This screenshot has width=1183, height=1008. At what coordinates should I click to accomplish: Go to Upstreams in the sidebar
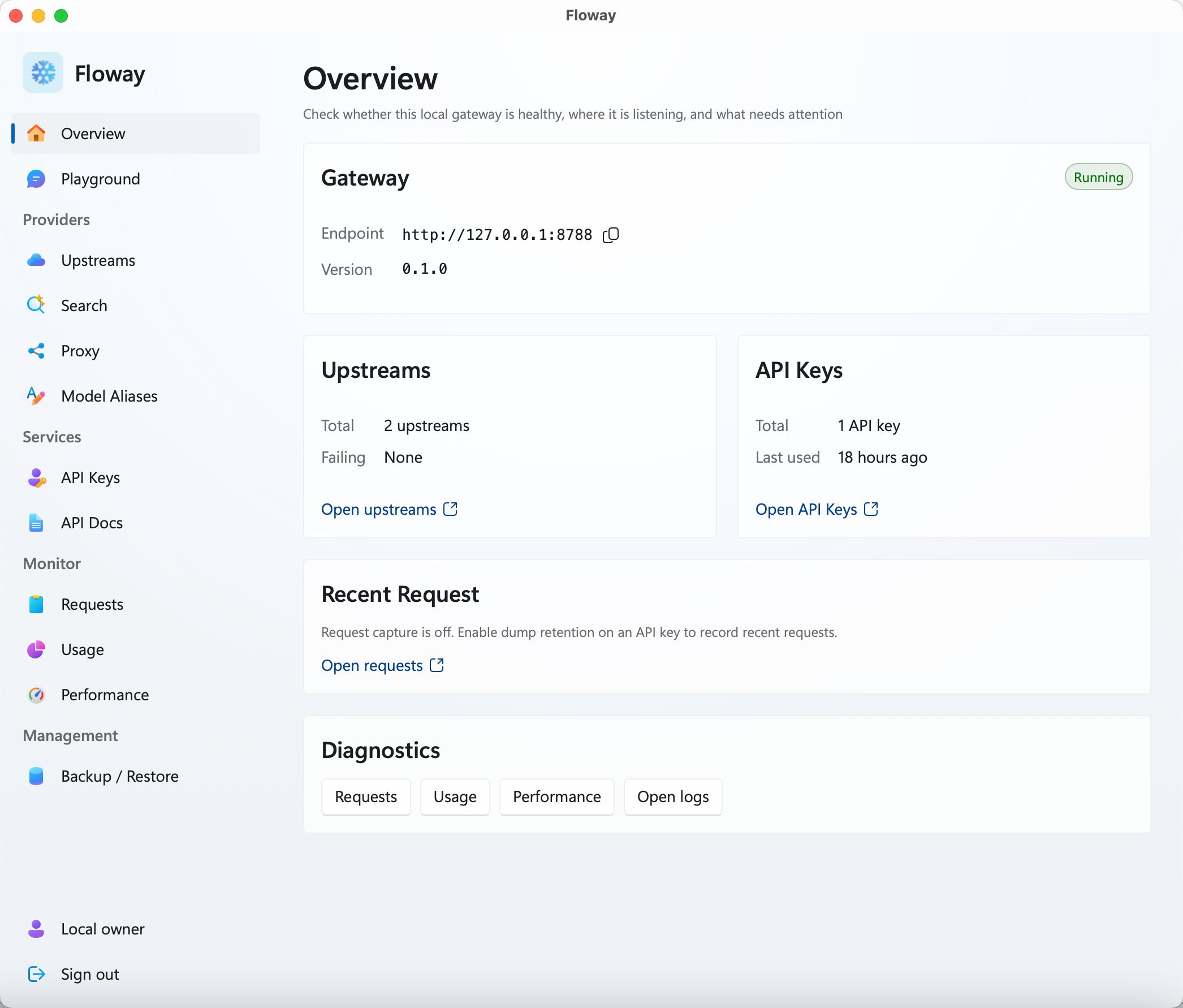click(136, 260)
